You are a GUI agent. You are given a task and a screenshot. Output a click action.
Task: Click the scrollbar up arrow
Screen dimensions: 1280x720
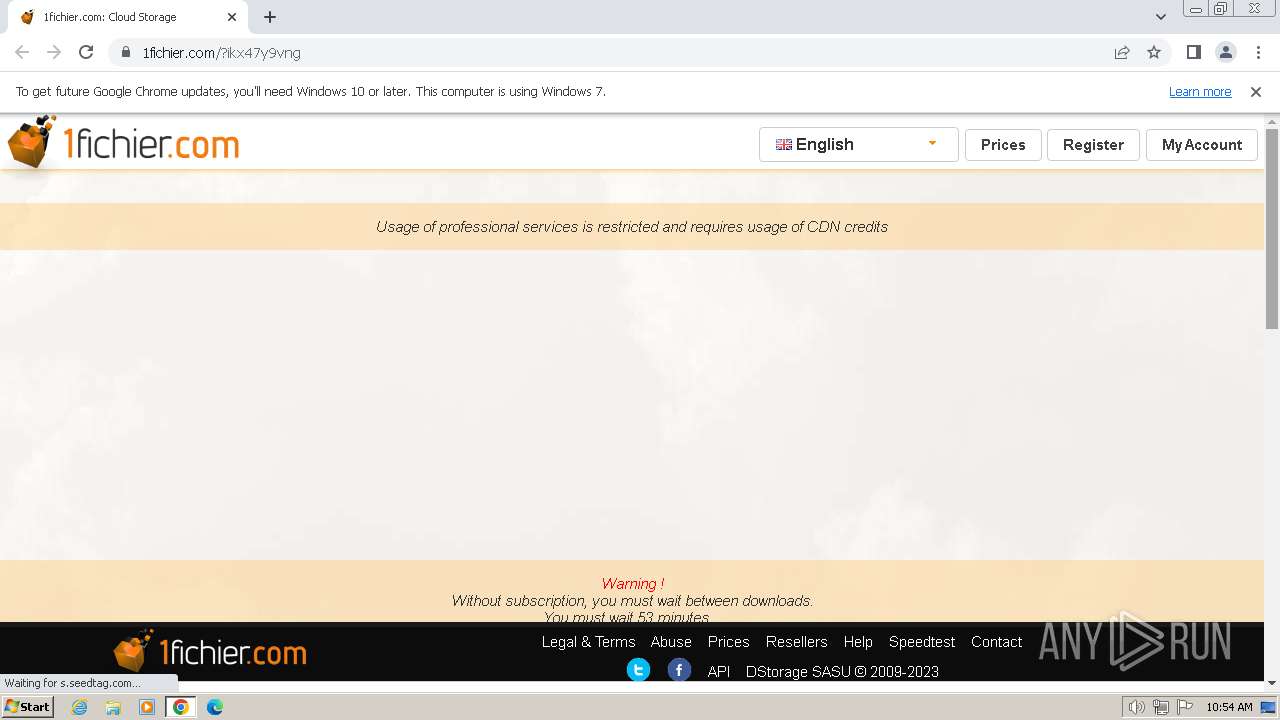click(1272, 122)
